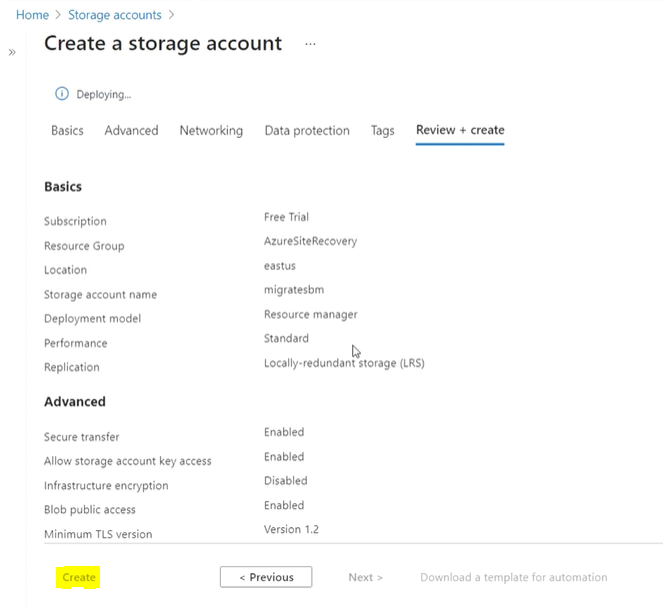The height and width of the screenshot is (606, 663).
Task: Download a template for automation link
Action: (514, 577)
